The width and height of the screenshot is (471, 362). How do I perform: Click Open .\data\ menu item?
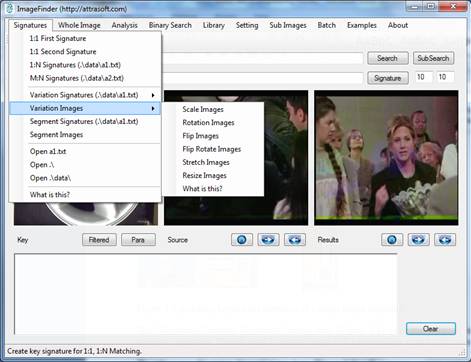(85, 178)
